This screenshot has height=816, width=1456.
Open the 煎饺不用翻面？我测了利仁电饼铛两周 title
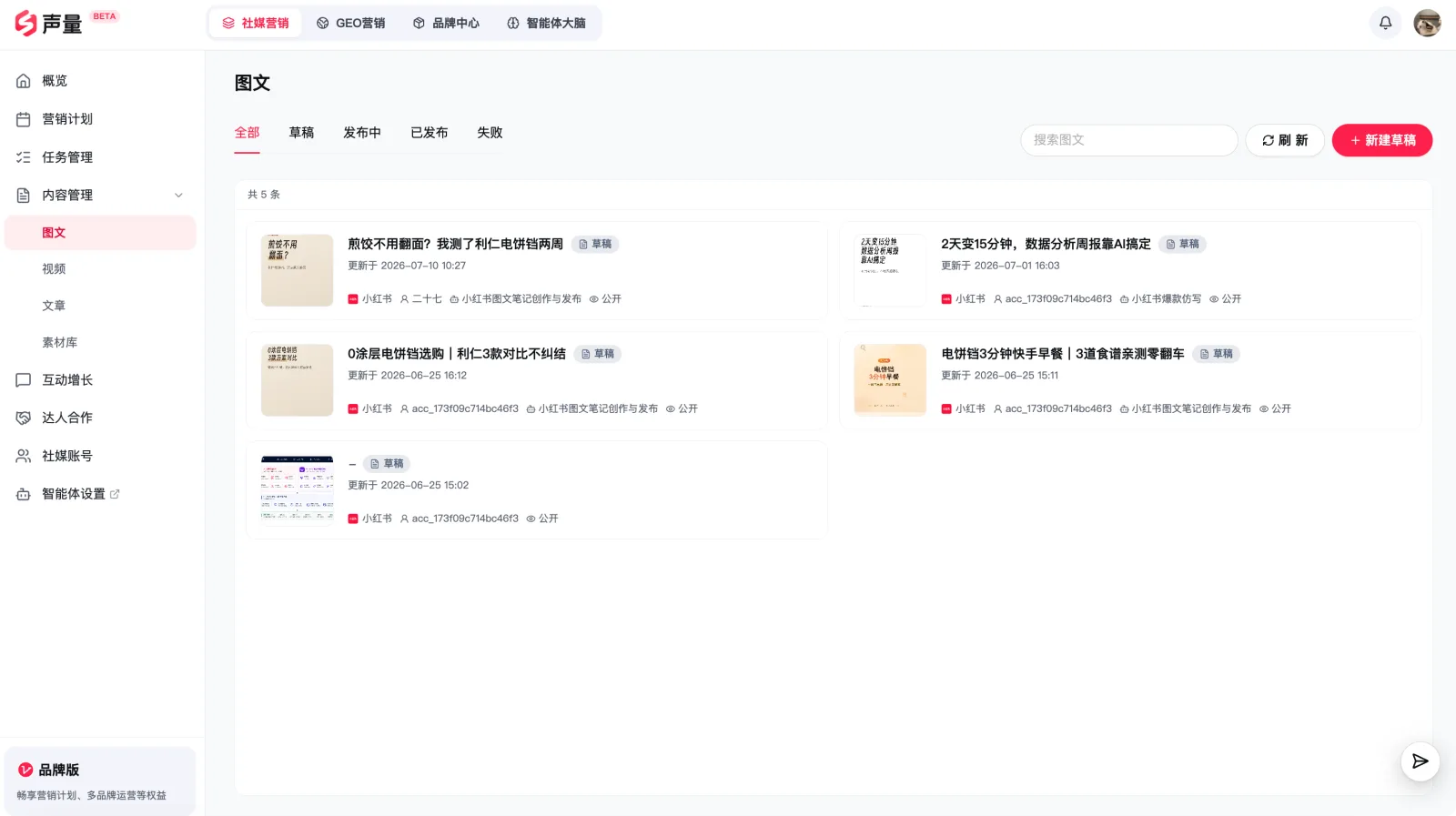455,244
